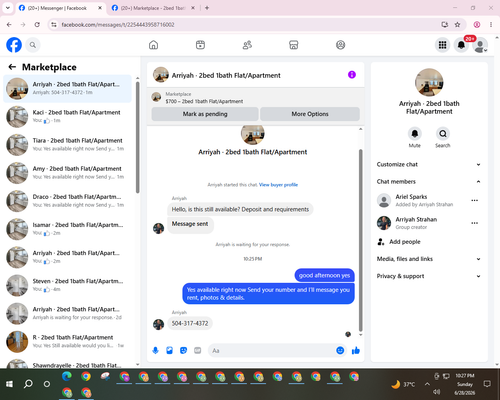This screenshot has width=500, height=400.
Task: Open the nine-dot Menu grid
Action: 442,45
